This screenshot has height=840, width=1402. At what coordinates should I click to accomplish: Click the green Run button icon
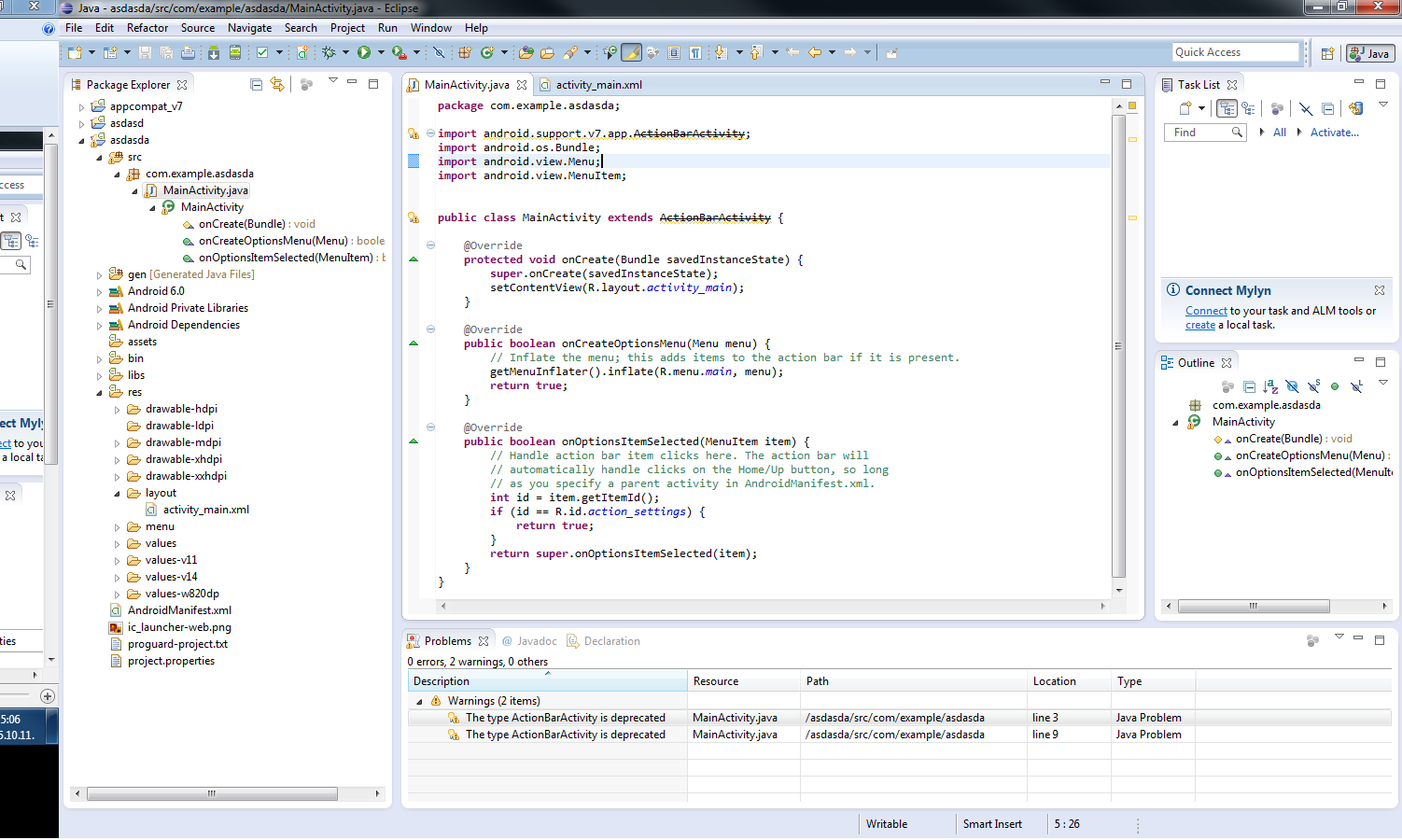click(x=364, y=52)
